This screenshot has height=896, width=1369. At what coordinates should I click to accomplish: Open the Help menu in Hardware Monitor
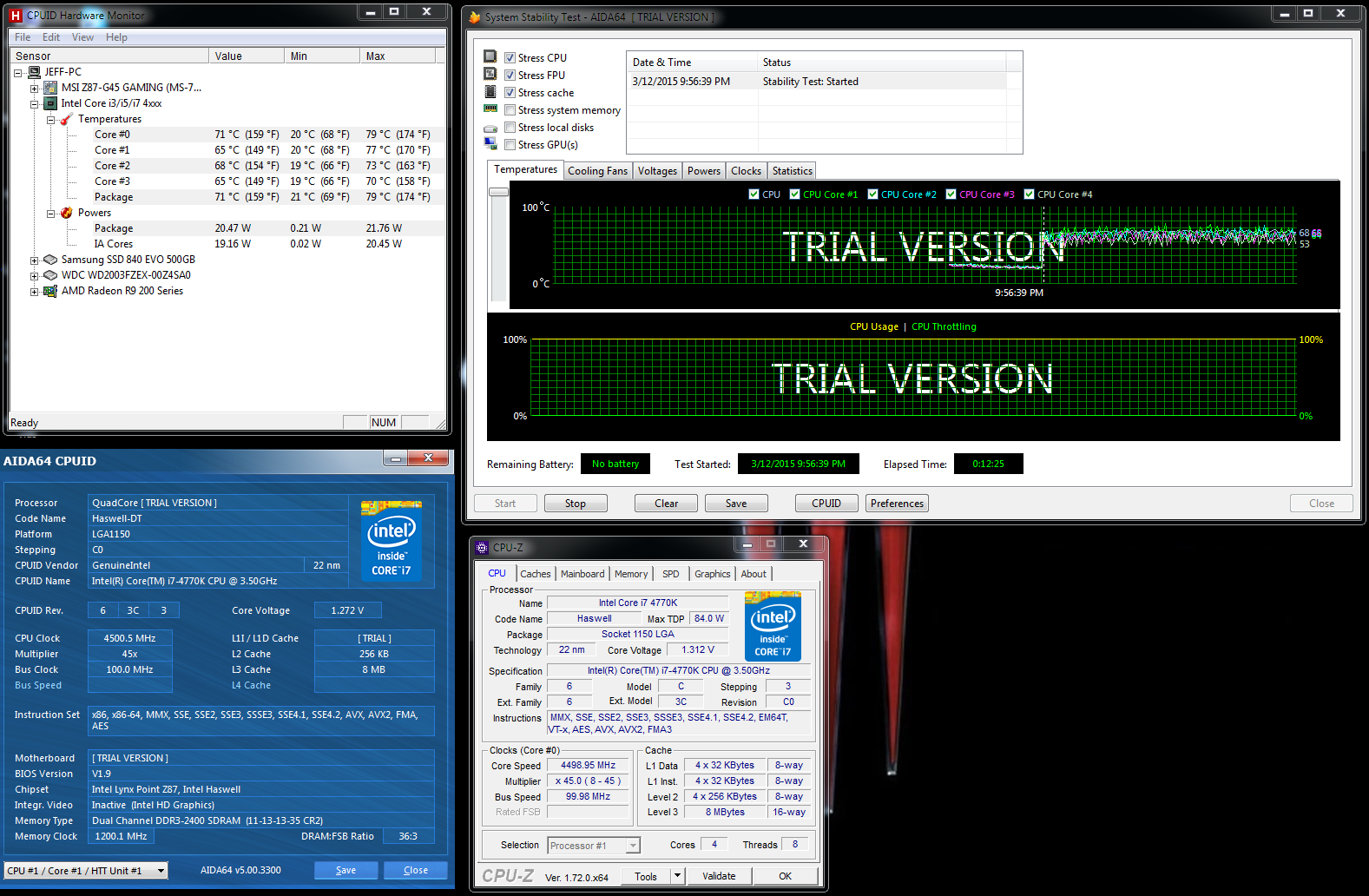[x=116, y=37]
